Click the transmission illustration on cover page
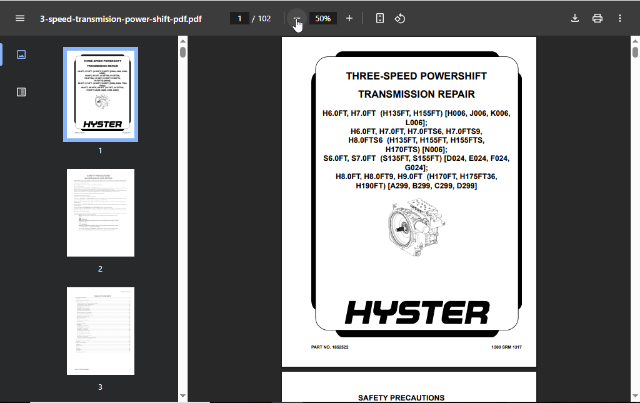Viewport: 640px width, 403px height. coord(416,227)
